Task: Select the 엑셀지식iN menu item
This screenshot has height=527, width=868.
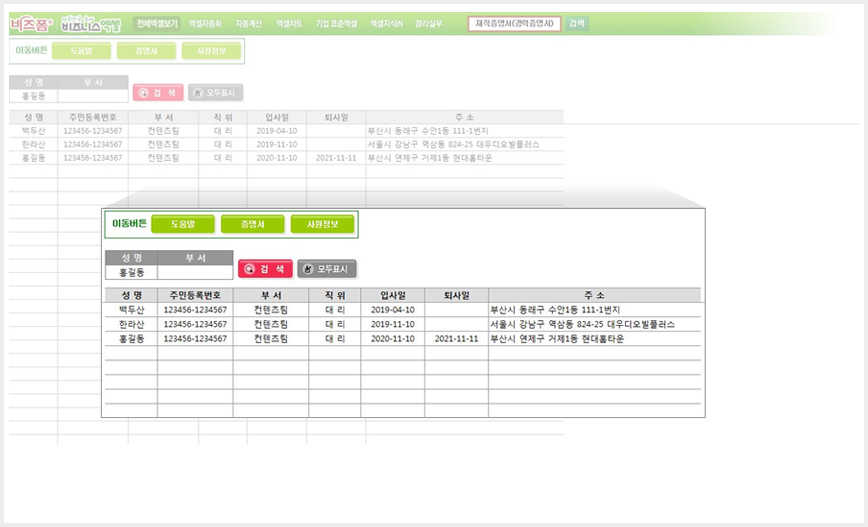Action: pyautogui.click(x=386, y=24)
